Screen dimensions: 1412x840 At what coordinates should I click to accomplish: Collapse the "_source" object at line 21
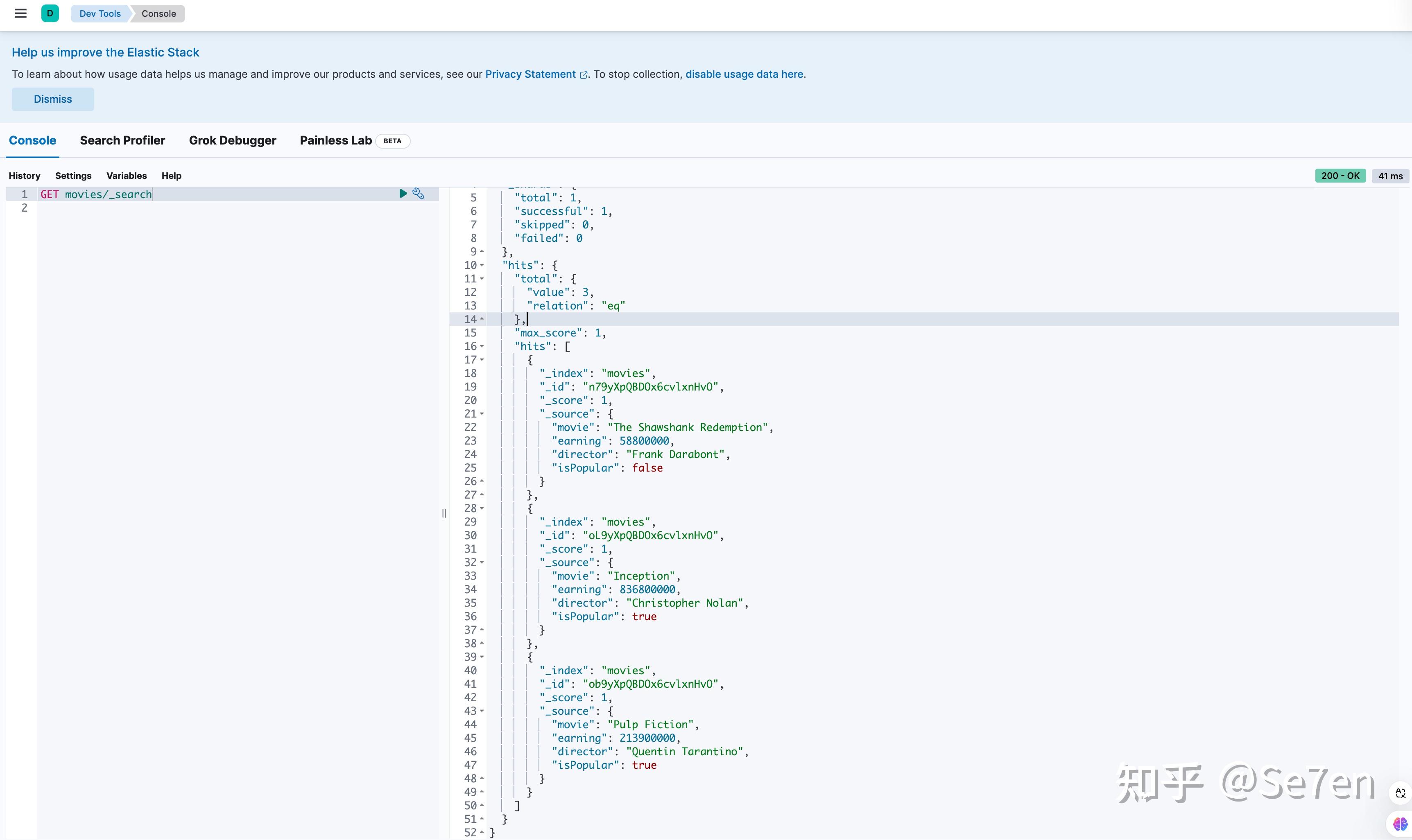coord(482,414)
